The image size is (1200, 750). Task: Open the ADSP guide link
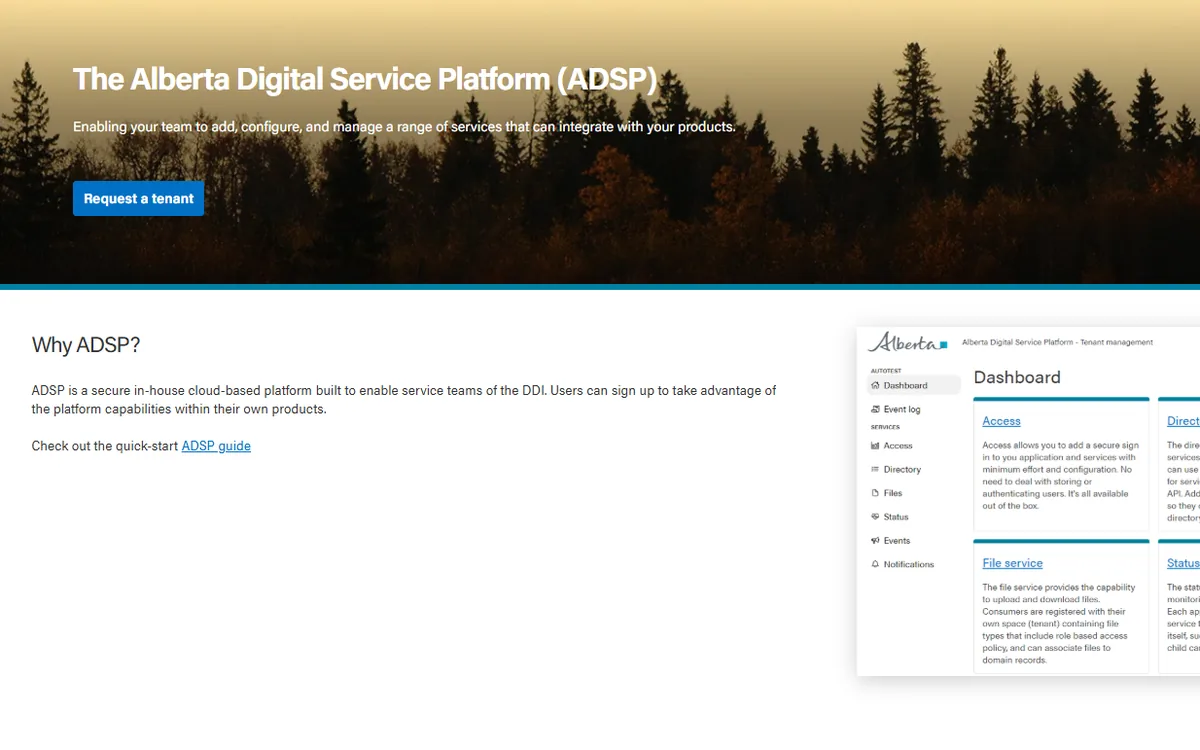[216, 446]
